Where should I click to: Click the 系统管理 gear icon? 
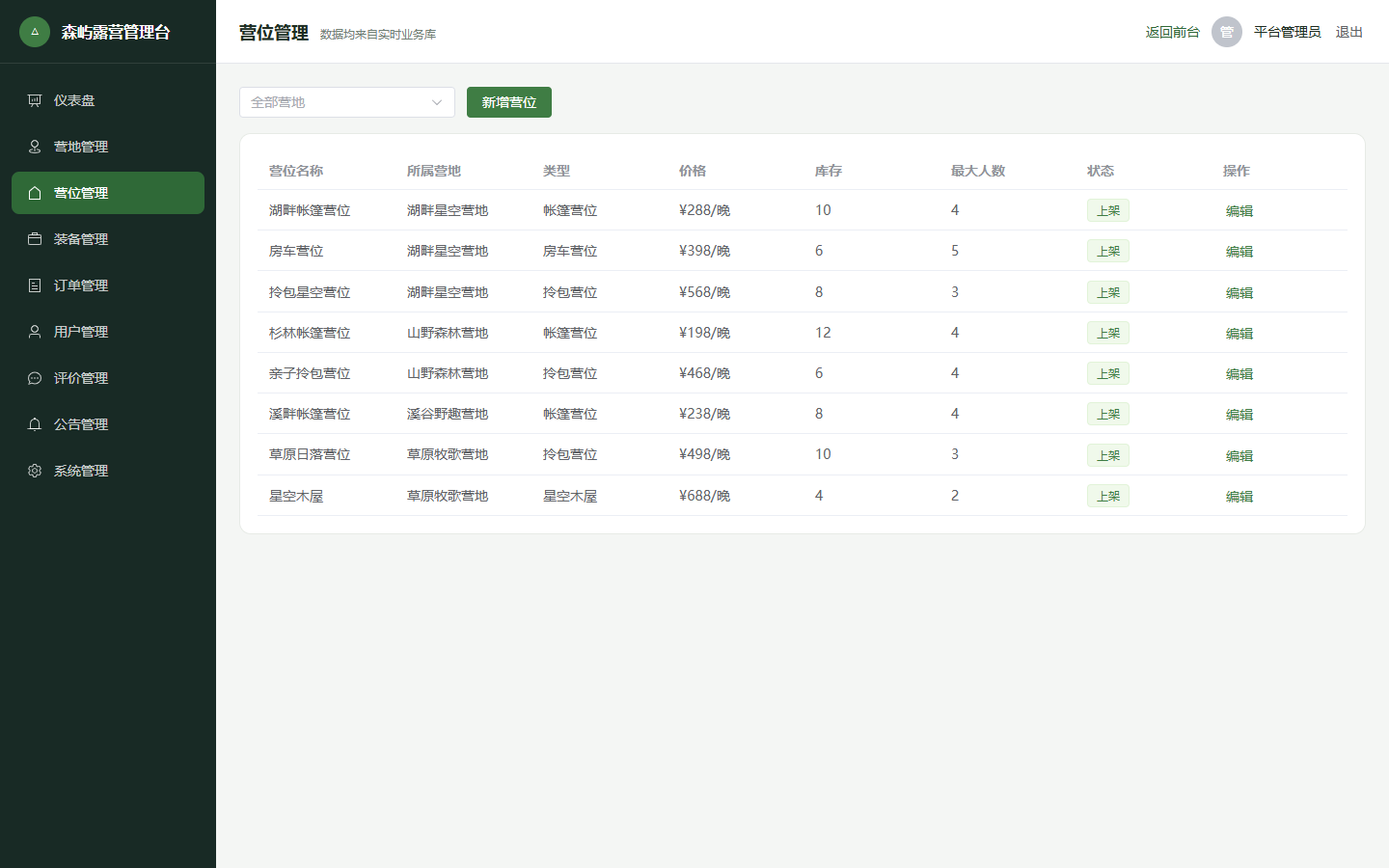point(35,471)
